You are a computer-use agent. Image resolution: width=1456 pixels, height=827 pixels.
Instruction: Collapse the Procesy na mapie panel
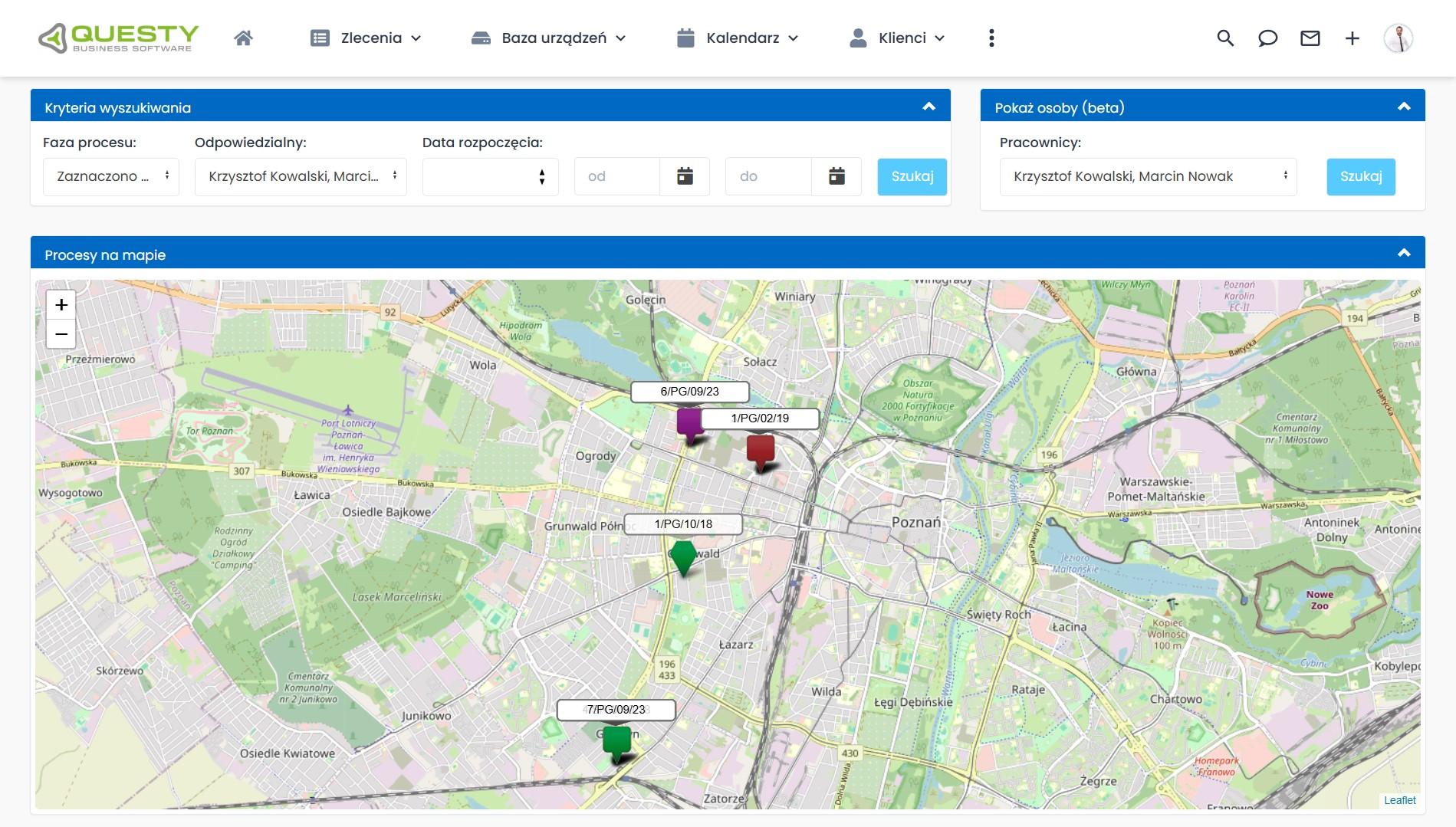click(x=1404, y=253)
